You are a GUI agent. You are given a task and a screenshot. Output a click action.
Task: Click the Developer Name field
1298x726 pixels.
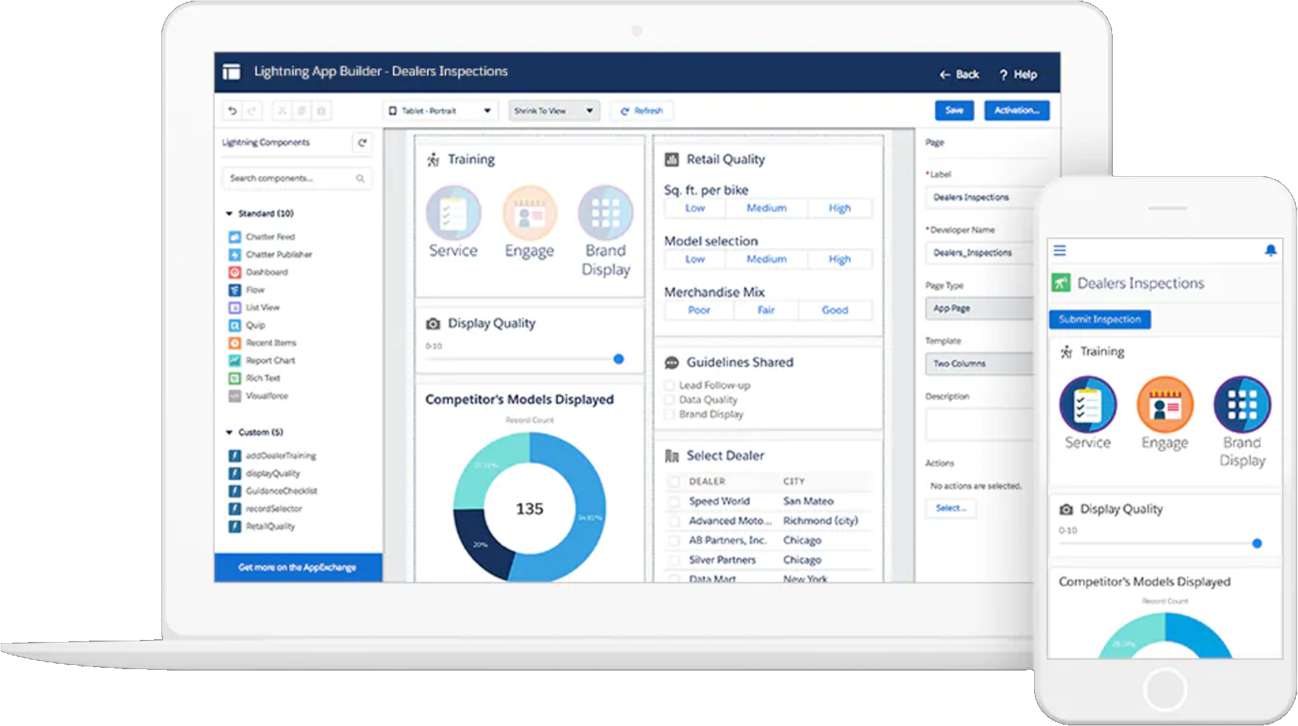pyautogui.click(x=979, y=253)
